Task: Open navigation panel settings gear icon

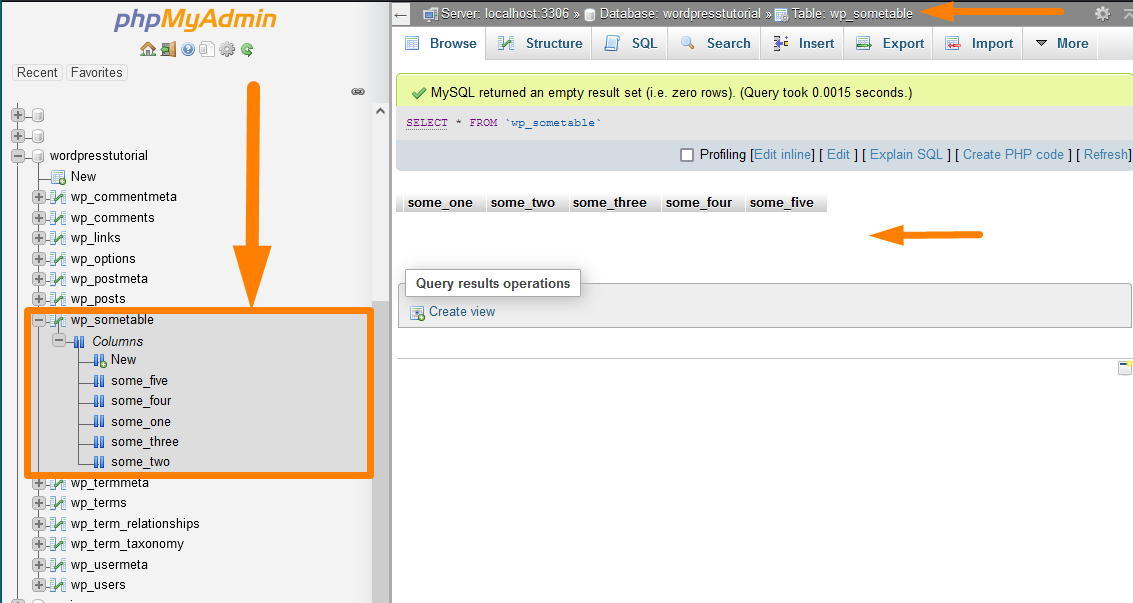Action: (227, 49)
